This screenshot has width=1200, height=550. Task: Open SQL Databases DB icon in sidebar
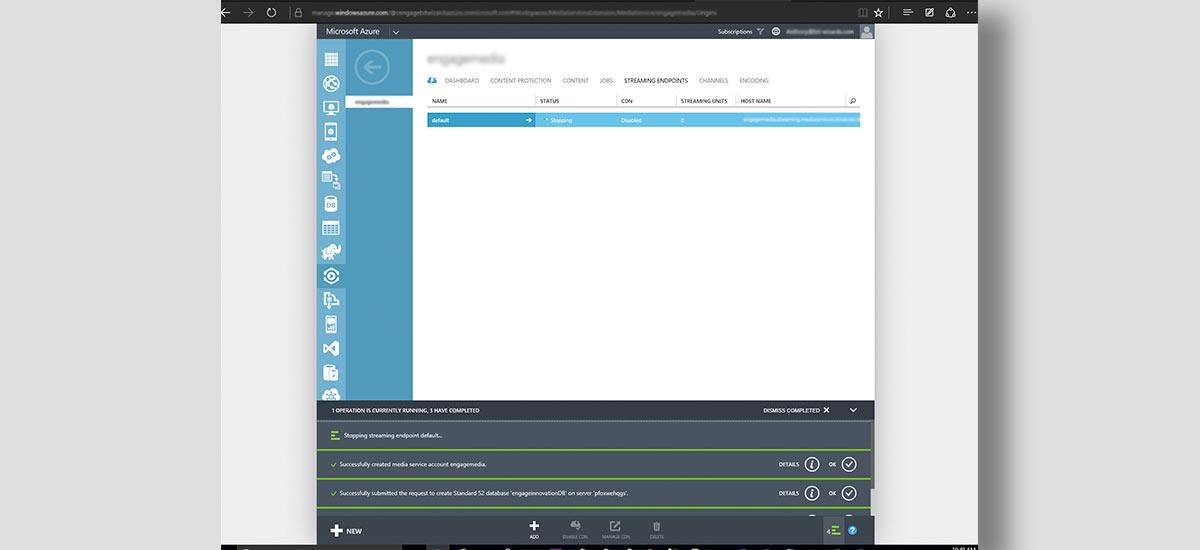click(331, 204)
